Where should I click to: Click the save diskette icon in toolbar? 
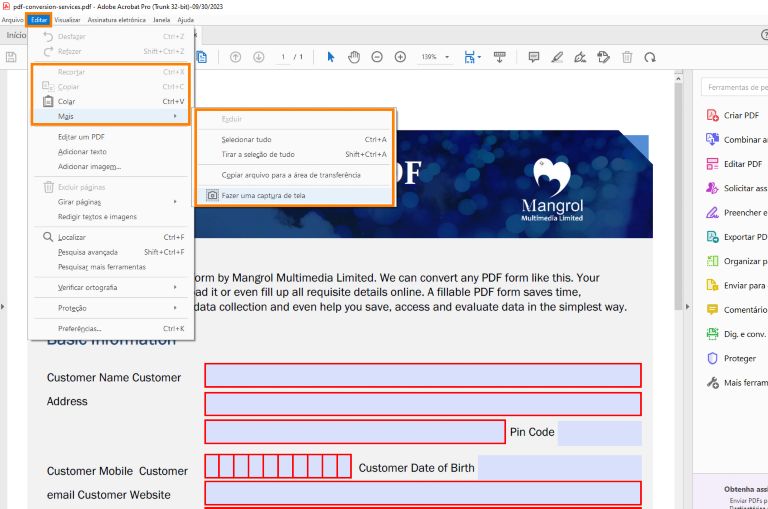point(11,57)
